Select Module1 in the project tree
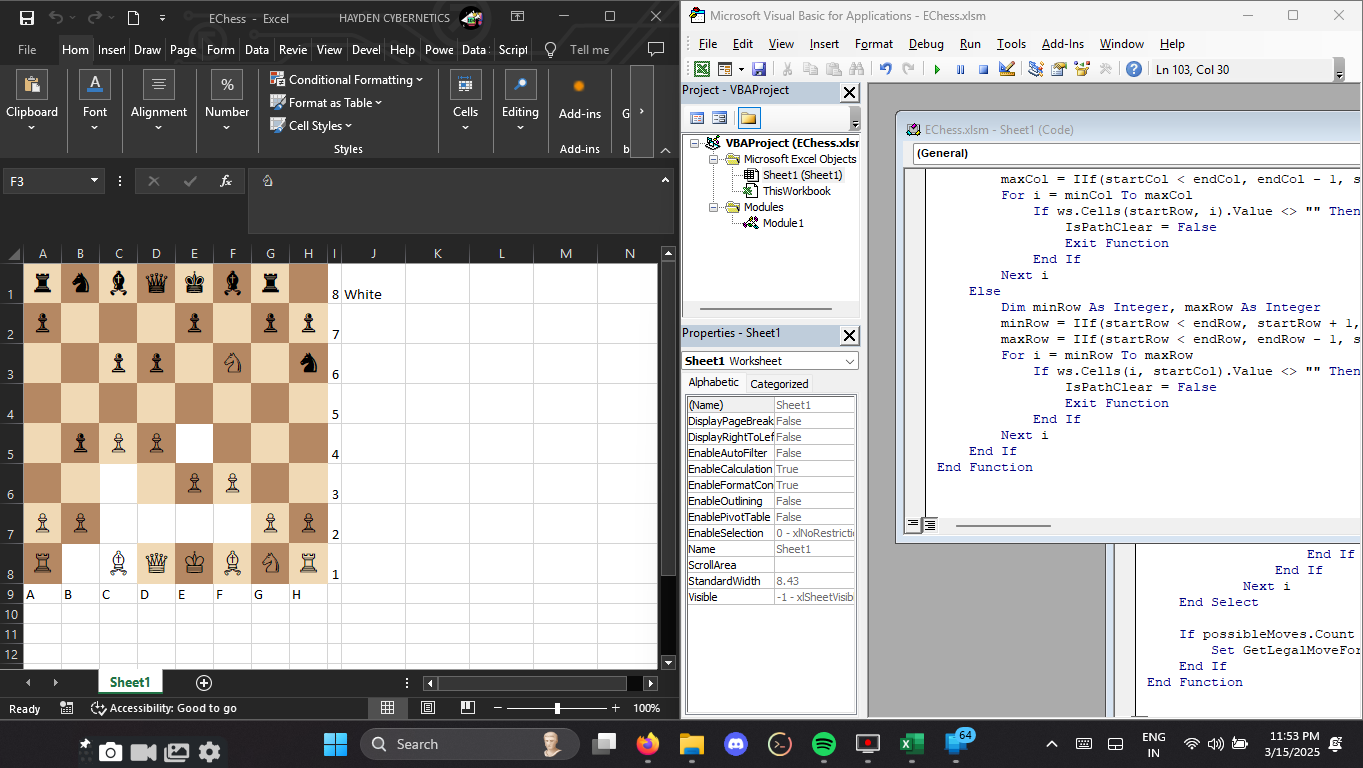 click(x=783, y=223)
